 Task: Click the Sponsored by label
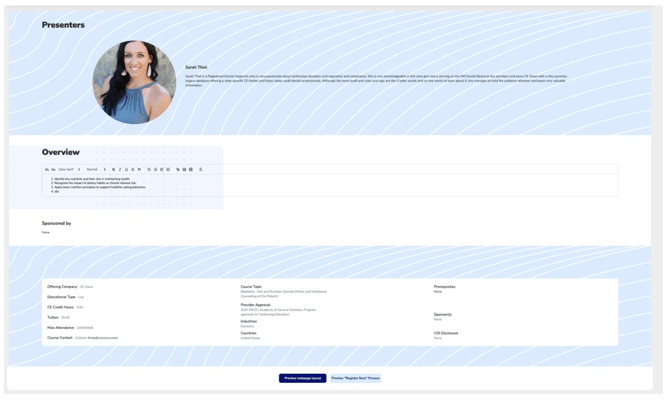tap(56, 223)
